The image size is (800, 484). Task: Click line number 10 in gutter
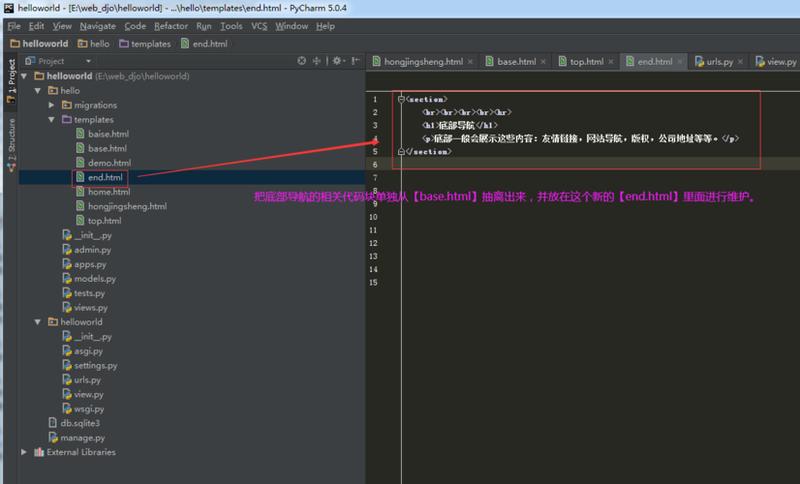pos(373,217)
